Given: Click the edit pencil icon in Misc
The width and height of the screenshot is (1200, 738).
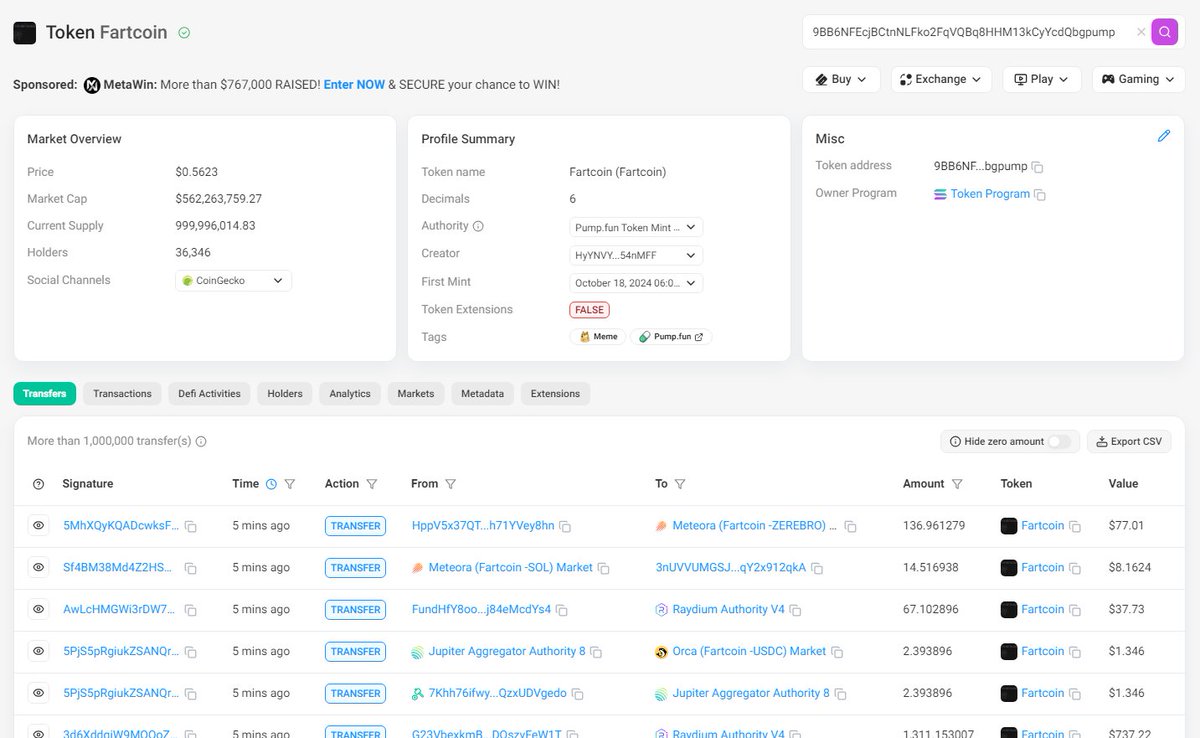Looking at the screenshot, I should 1163,136.
